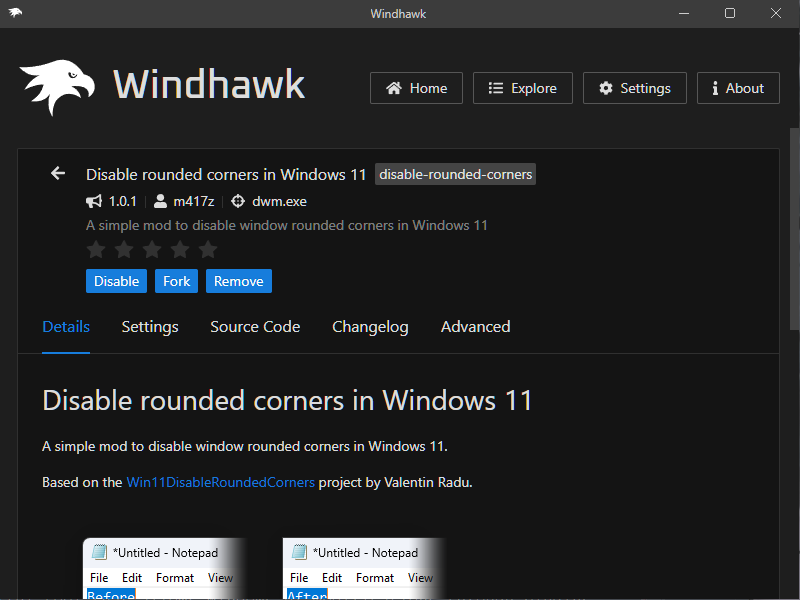Remove the installed mod

pyautogui.click(x=238, y=281)
